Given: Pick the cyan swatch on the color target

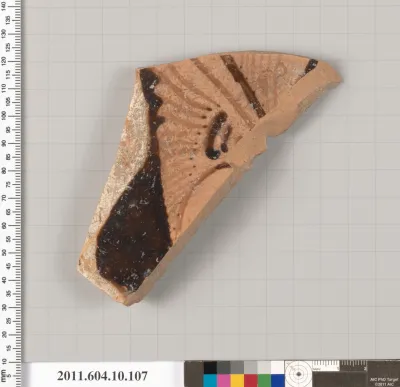Looking at the screenshot, I should pyautogui.click(x=210, y=381).
